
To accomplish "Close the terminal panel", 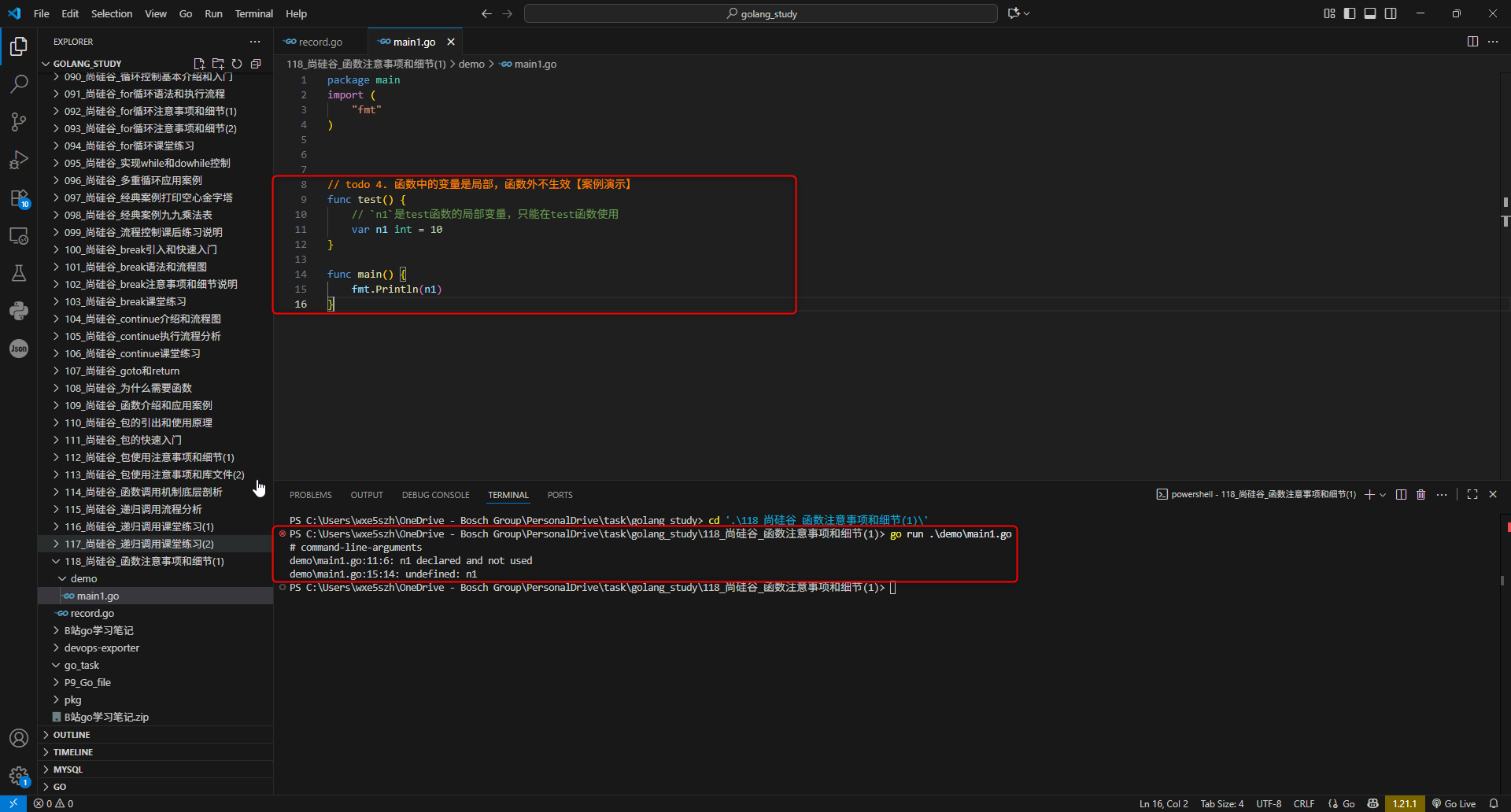I will [x=1493, y=495].
